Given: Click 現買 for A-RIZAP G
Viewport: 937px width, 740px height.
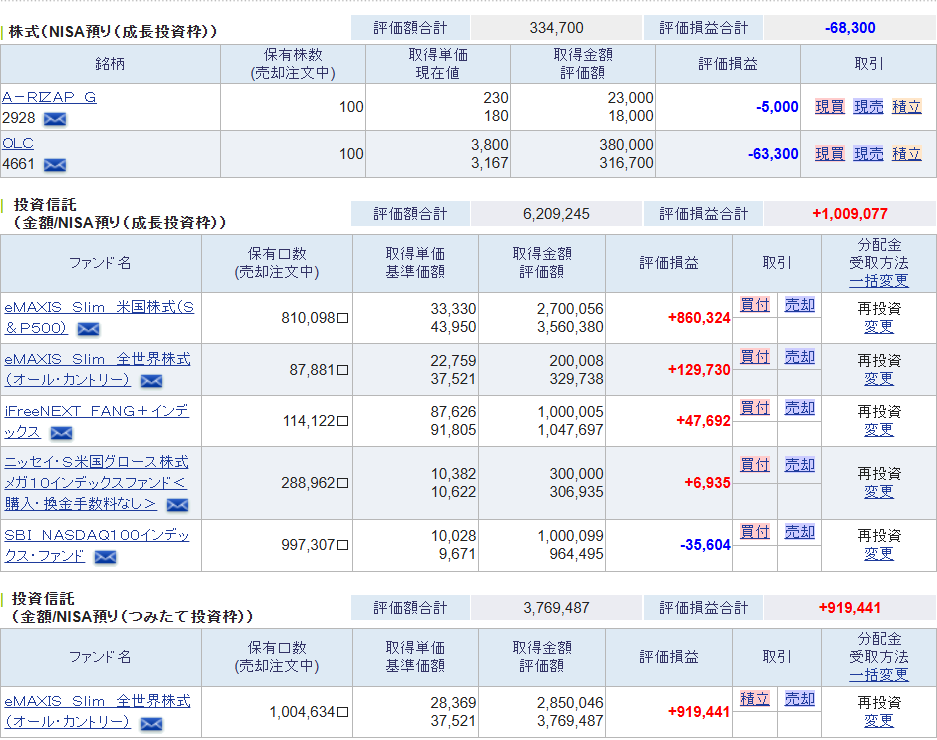Looking at the screenshot, I should 830,107.
